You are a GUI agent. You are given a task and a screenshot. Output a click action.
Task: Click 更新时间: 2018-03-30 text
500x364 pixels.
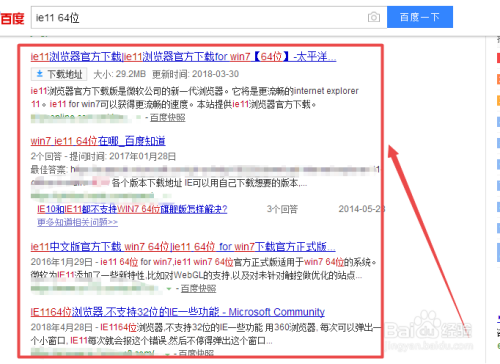click(x=195, y=74)
